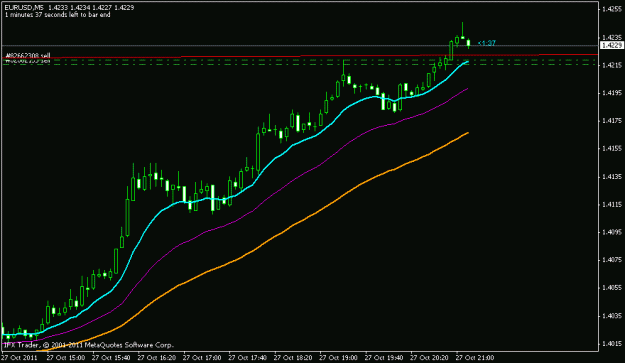Click the 1.4055 price axis label

click(x=613, y=288)
